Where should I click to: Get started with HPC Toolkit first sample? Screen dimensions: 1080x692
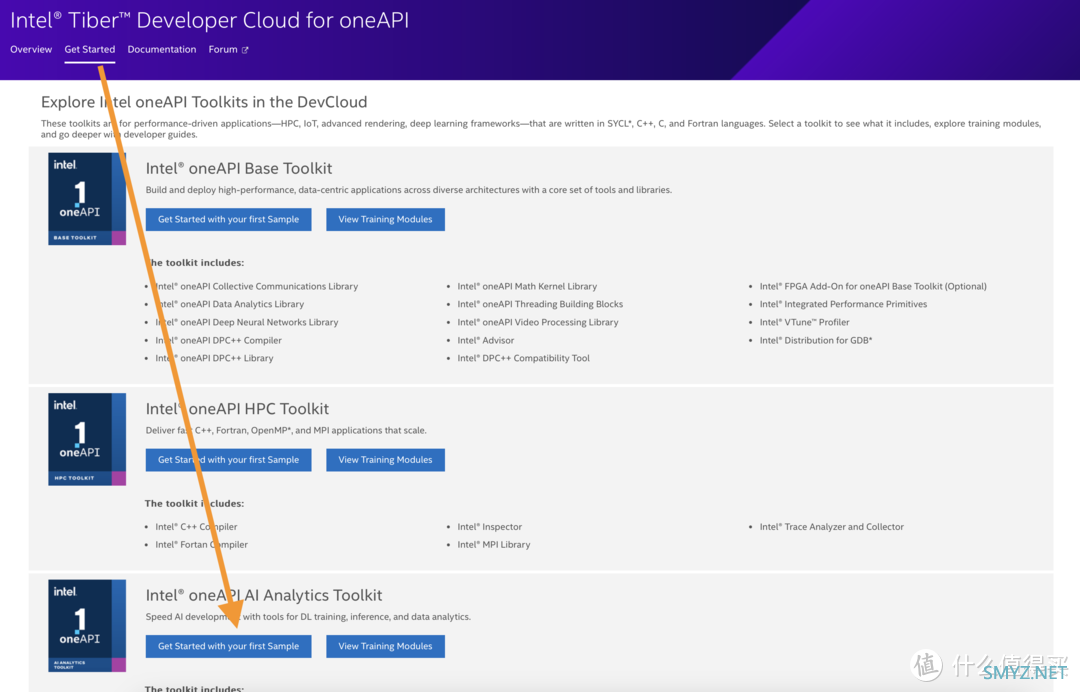[x=228, y=460]
